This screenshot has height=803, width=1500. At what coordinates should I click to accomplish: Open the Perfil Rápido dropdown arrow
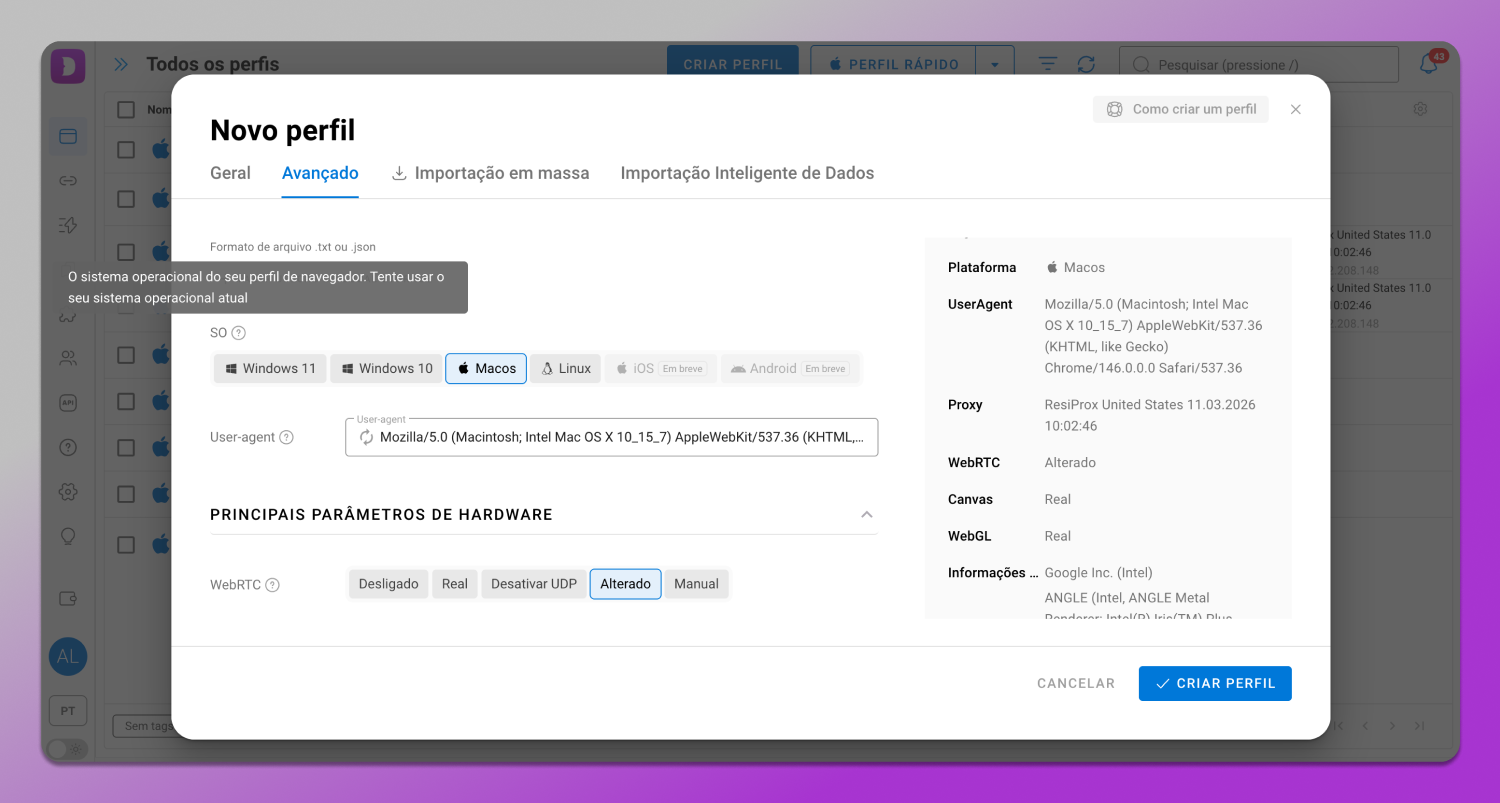coord(994,64)
